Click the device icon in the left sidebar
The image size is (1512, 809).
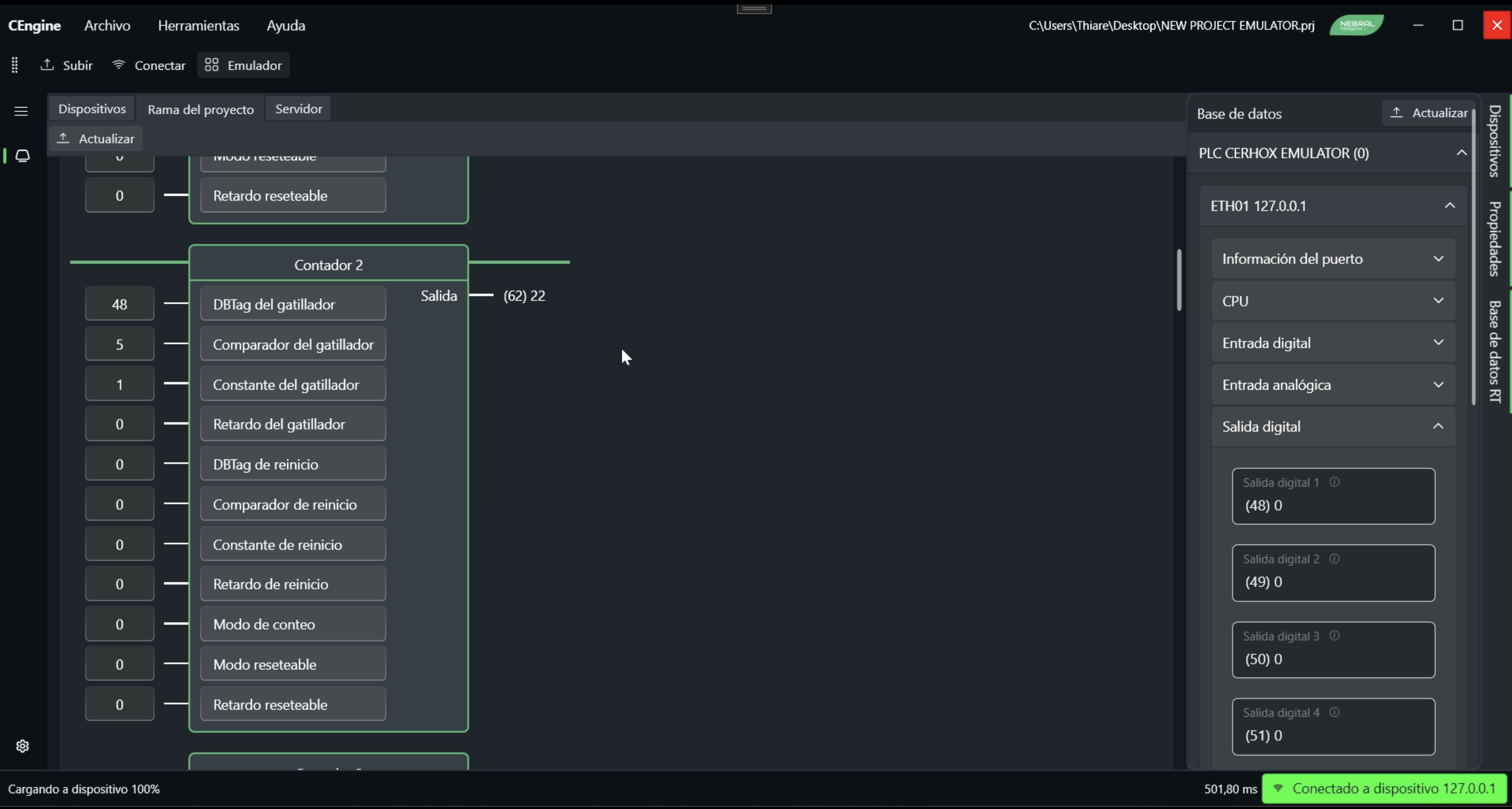coord(22,156)
